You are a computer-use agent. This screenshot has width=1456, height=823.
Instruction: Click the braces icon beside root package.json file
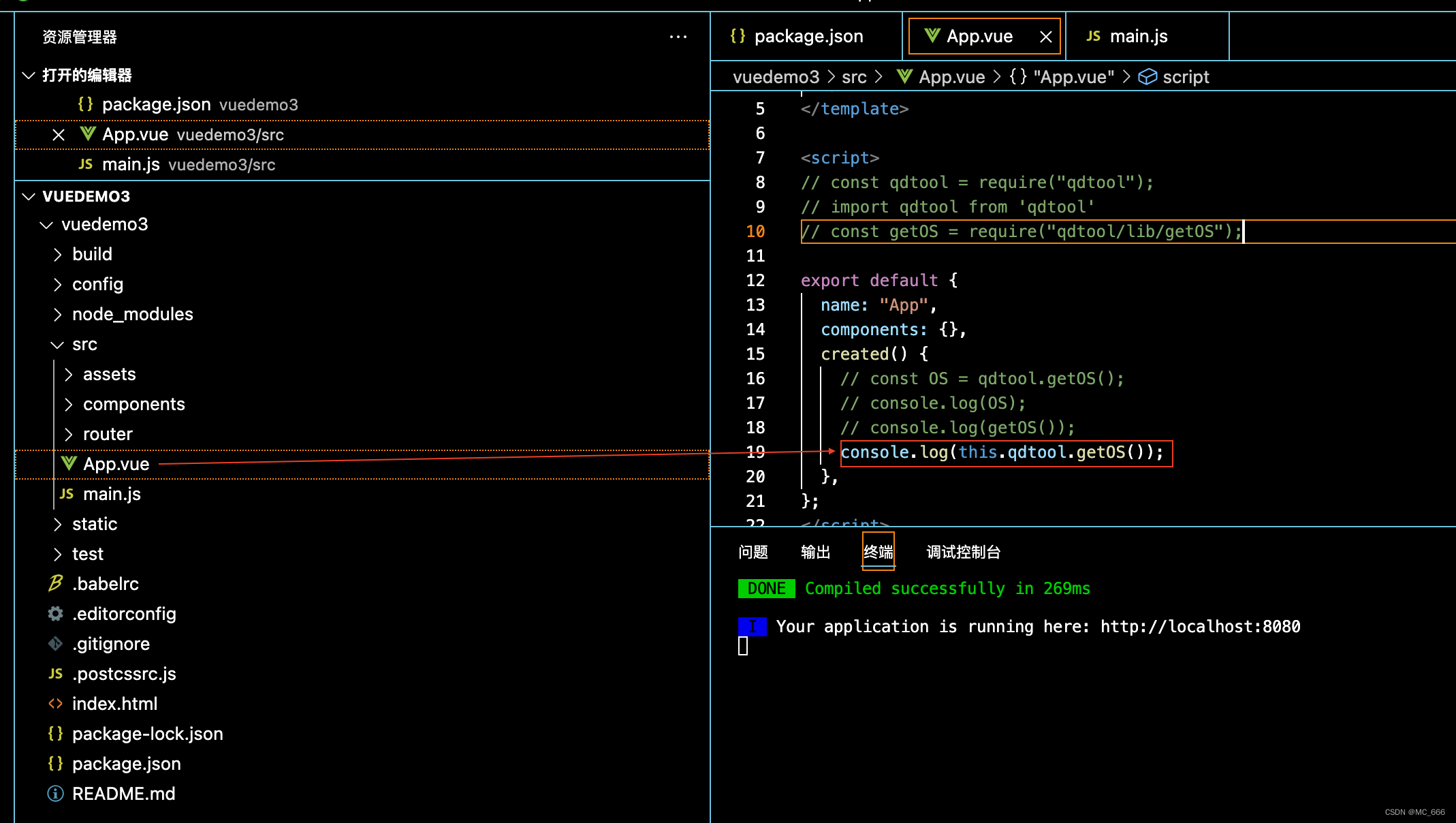pos(56,764)
